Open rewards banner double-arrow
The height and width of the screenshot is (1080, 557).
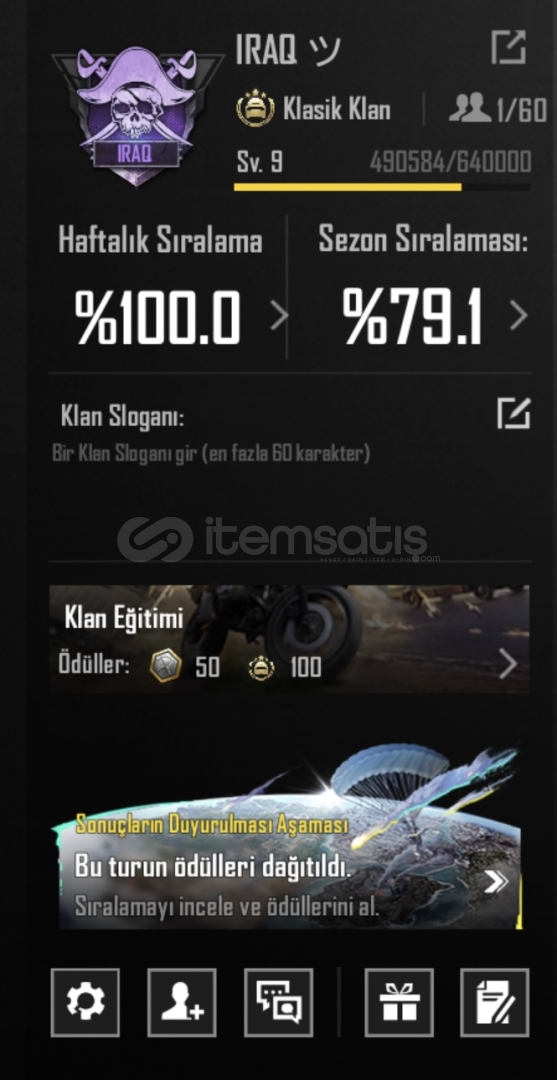496,882
